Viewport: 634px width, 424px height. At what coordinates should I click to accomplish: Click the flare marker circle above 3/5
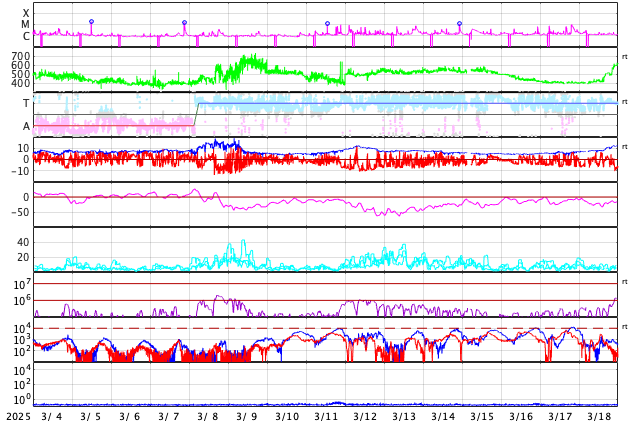(91, 21)
